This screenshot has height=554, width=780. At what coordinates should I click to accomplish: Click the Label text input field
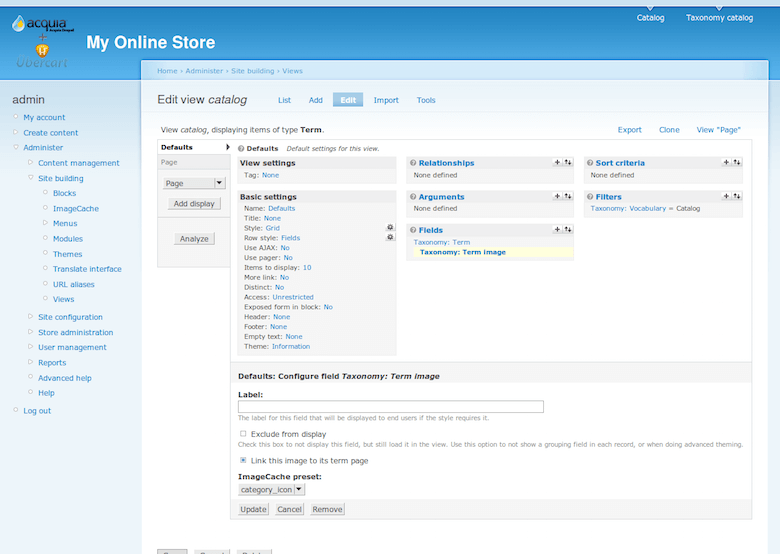[390, 406]
